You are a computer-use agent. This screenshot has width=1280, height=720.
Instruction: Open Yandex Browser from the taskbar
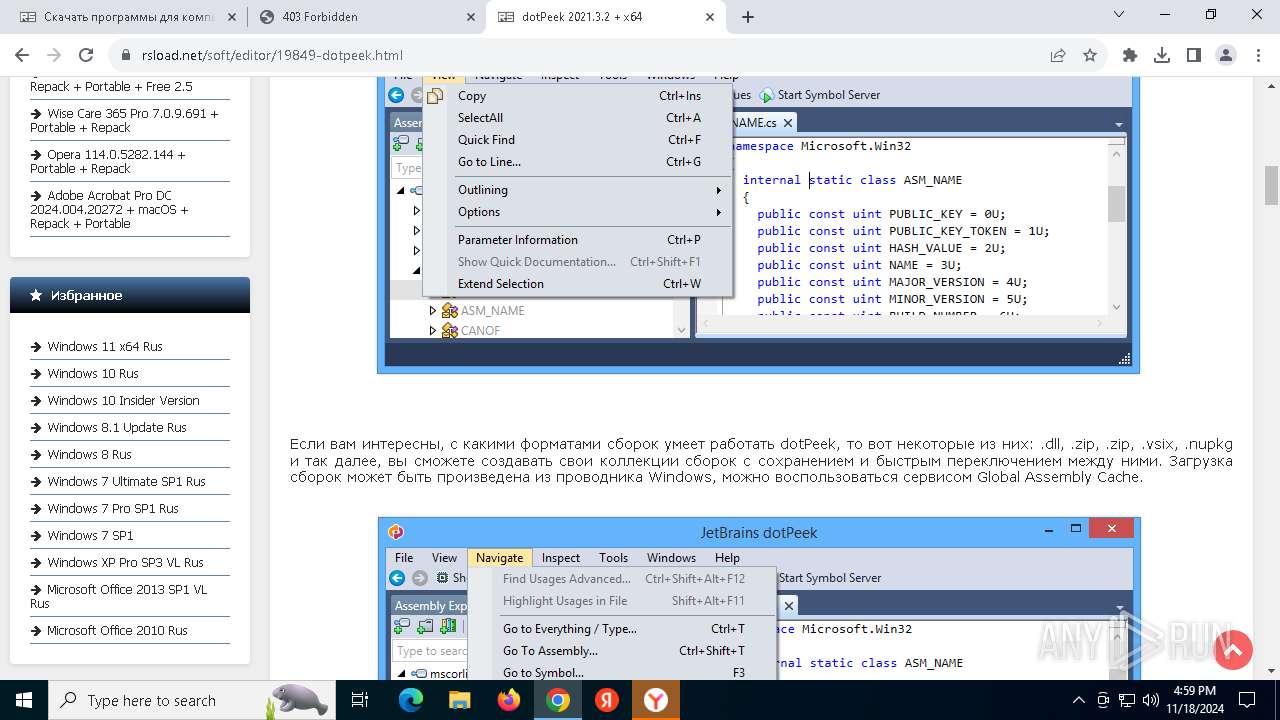[656, 700]
